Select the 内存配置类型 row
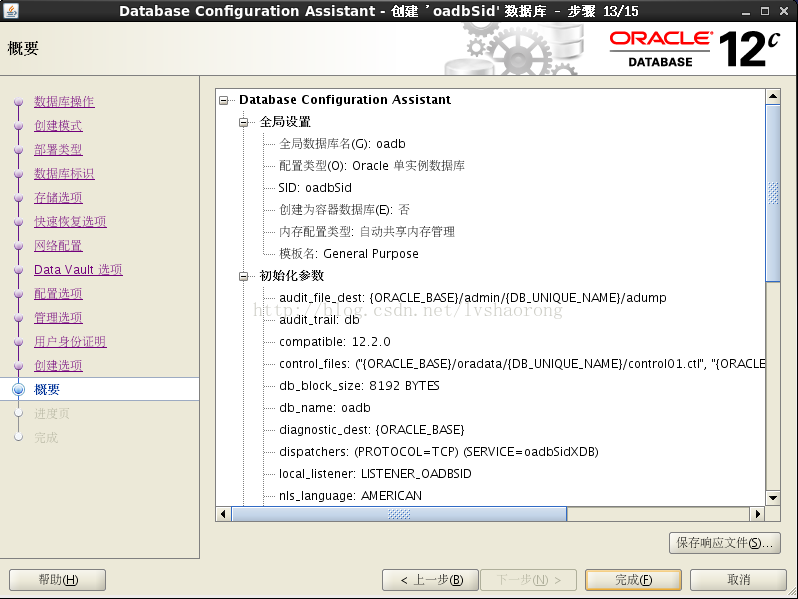 [367, 232]
